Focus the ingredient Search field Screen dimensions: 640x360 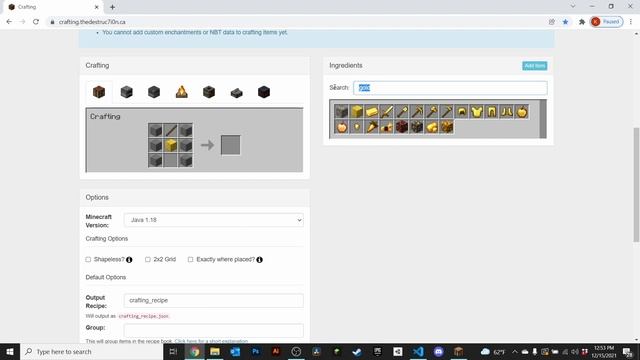[450, 88]
